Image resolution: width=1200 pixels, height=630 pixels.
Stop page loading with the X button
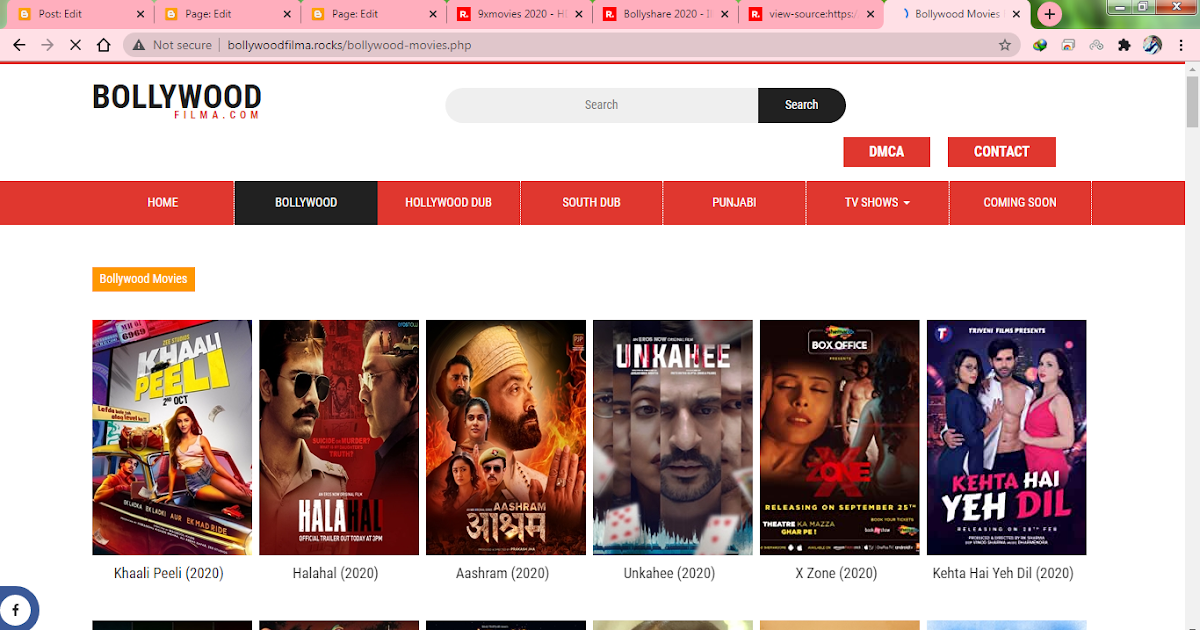point(76,45)
